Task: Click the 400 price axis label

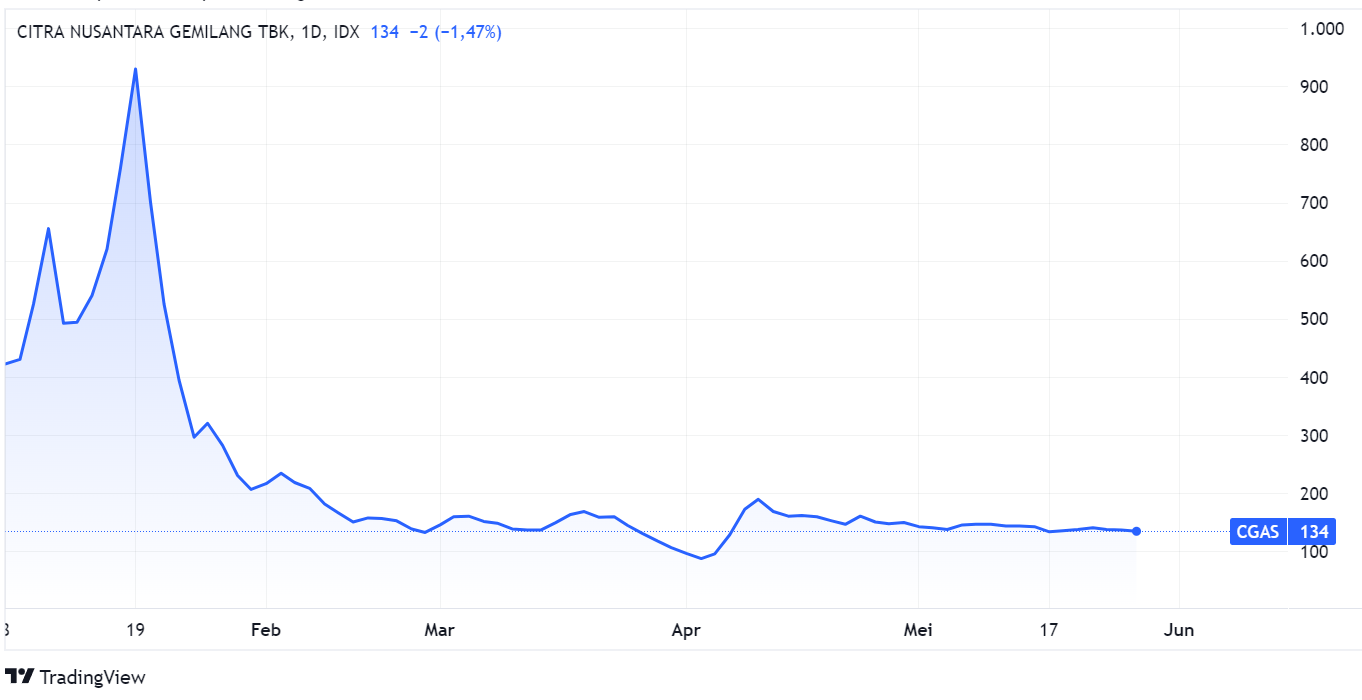Action: tap(1313, 378)
